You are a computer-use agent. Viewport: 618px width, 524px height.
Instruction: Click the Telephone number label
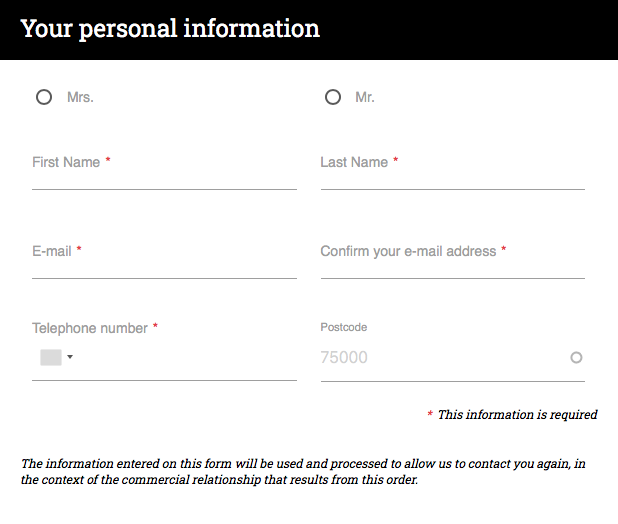pos(90,328)
